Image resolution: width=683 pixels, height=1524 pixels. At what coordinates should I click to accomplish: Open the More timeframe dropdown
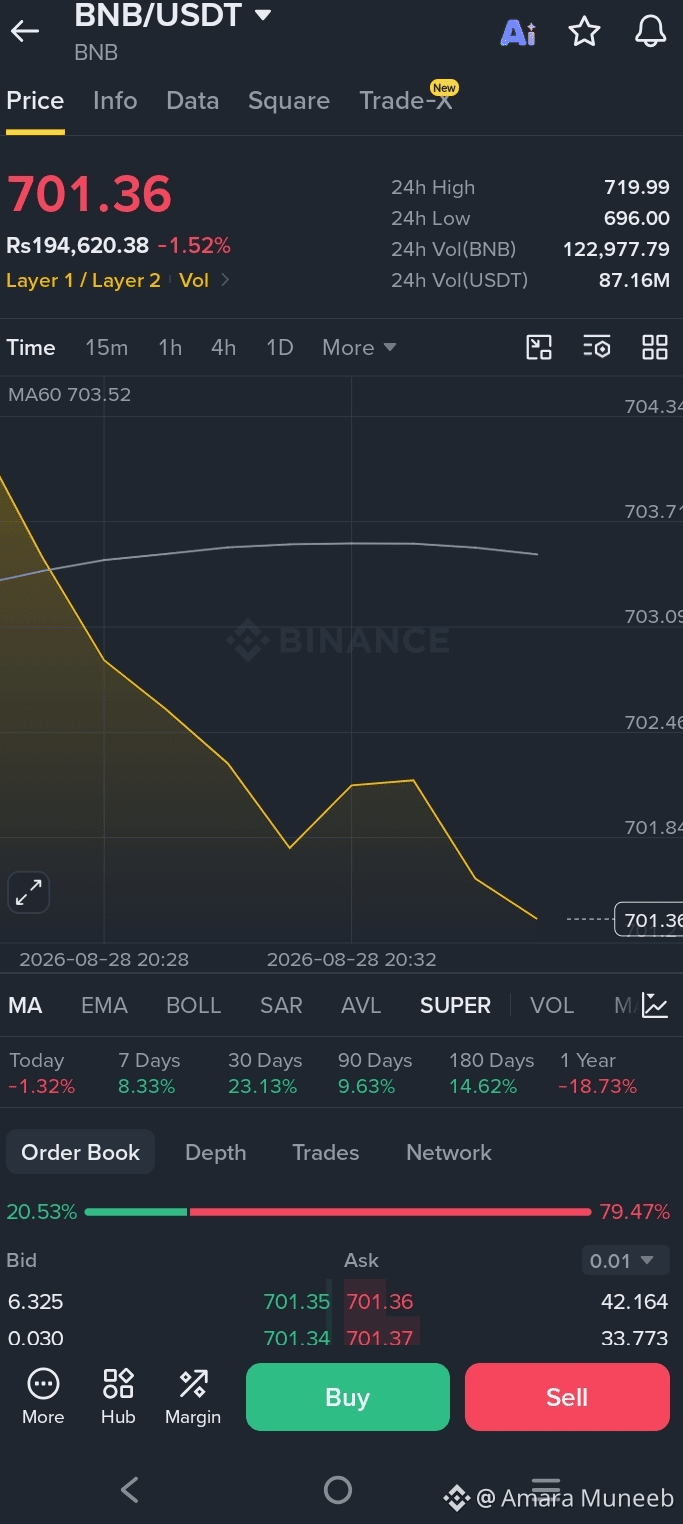[359, 347]
